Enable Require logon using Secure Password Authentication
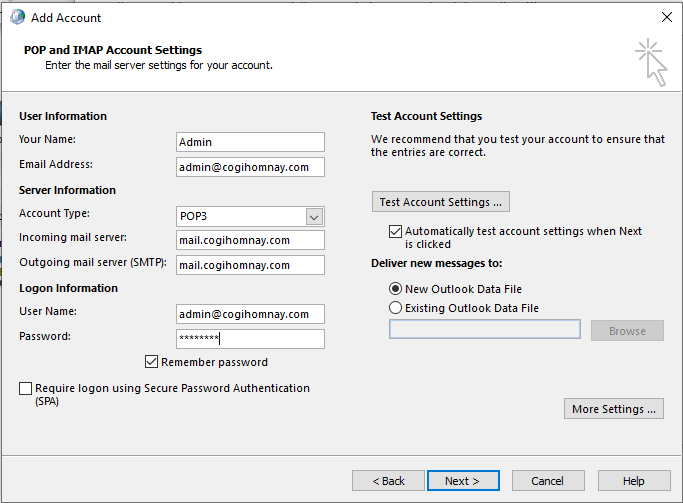The image size is (683, 503). [25, 388]
